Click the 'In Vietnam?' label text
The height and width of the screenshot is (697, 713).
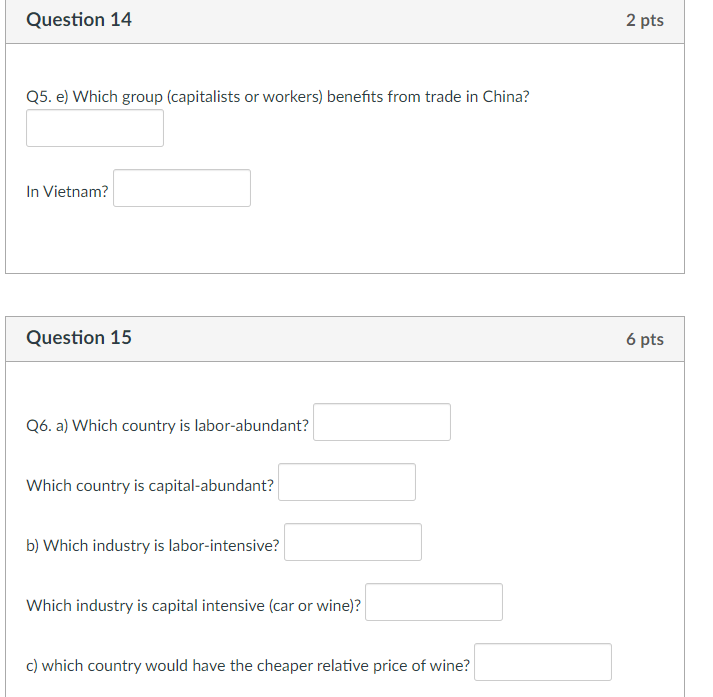click(67, 191)
